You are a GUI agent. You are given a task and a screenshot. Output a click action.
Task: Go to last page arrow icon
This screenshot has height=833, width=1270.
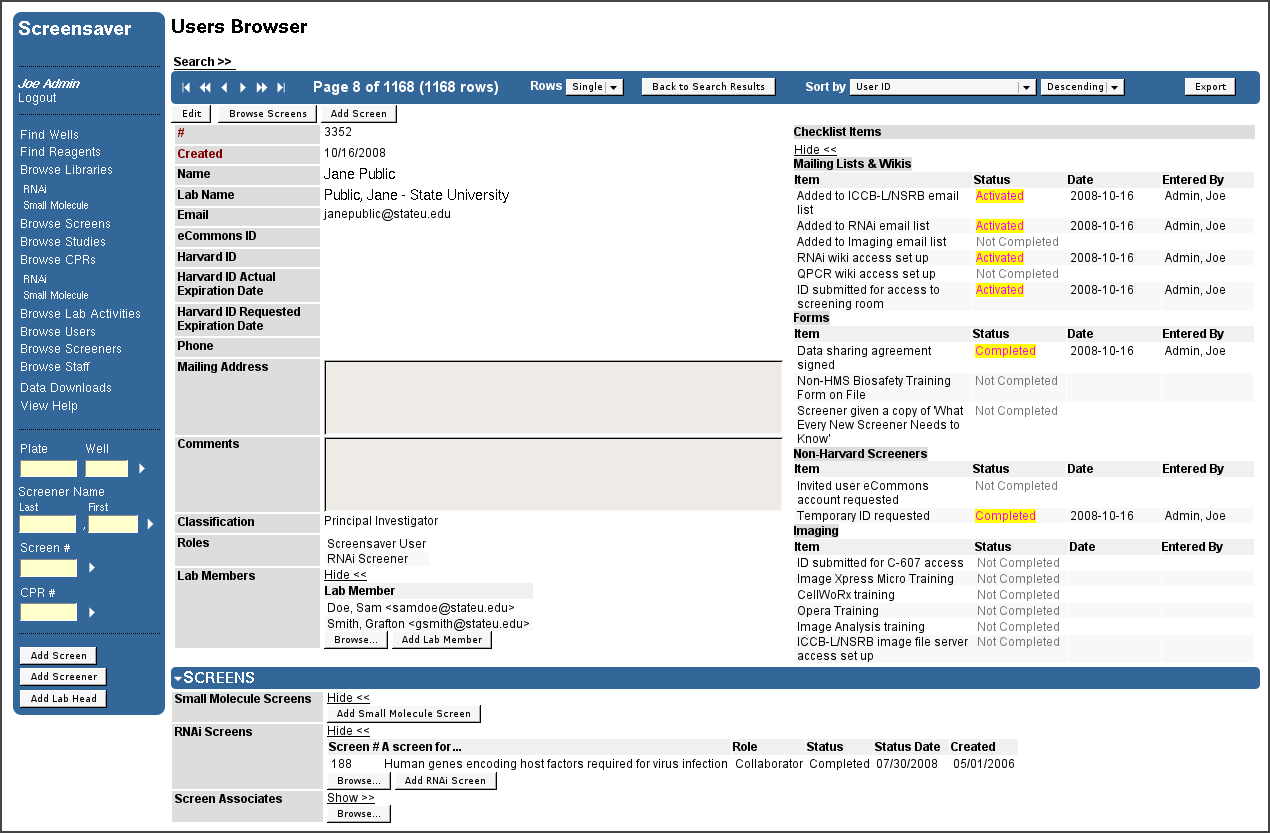click(281, 88)
